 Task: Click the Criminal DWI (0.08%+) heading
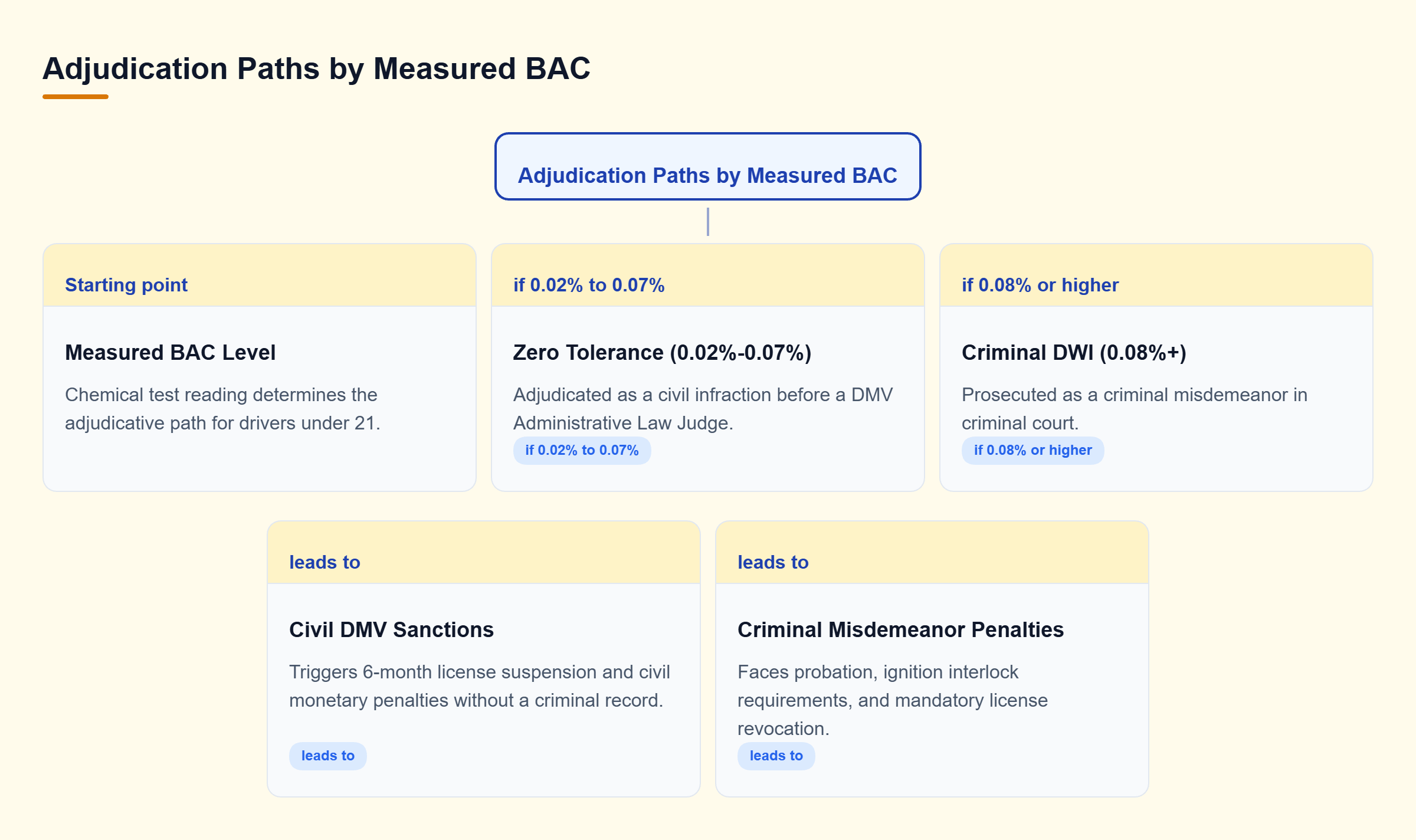pyautogui.click(x=1074, y=352)
